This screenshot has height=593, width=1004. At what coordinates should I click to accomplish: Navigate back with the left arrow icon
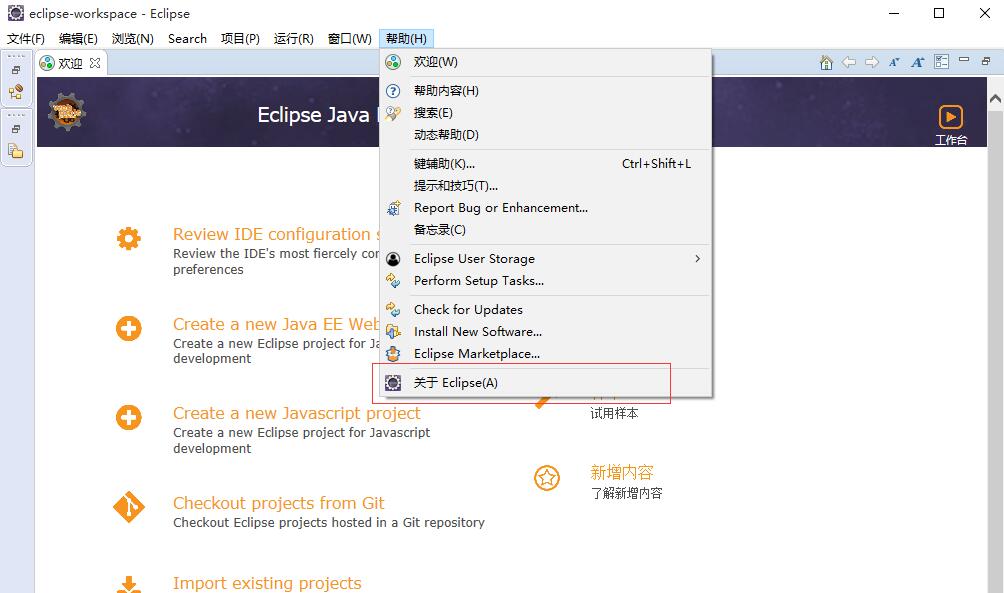[849, 62]
